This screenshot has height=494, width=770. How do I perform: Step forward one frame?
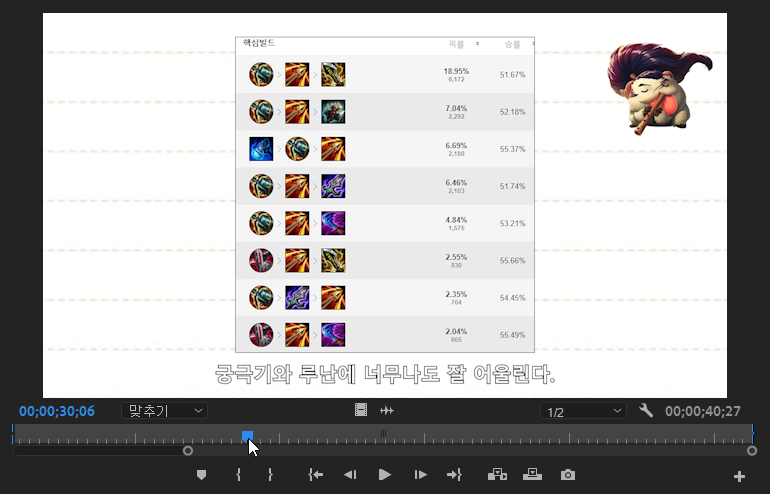click(420, 475)
